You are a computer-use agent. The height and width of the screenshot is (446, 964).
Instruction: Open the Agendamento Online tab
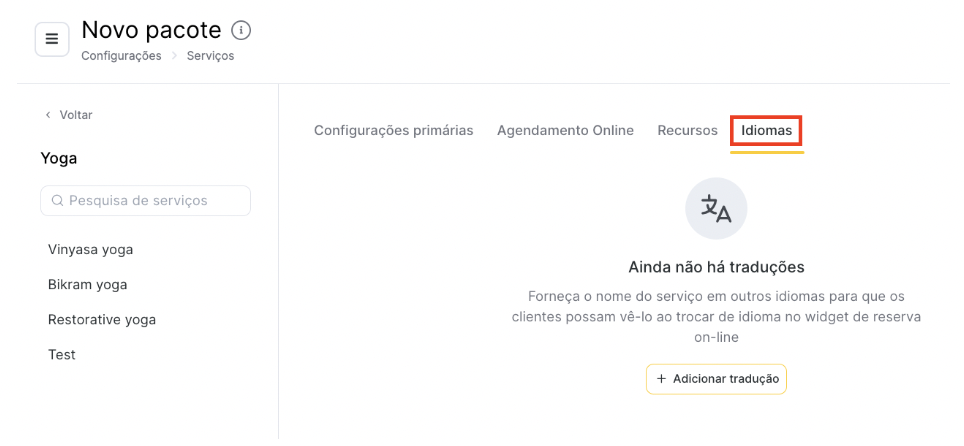coord(565,130)
